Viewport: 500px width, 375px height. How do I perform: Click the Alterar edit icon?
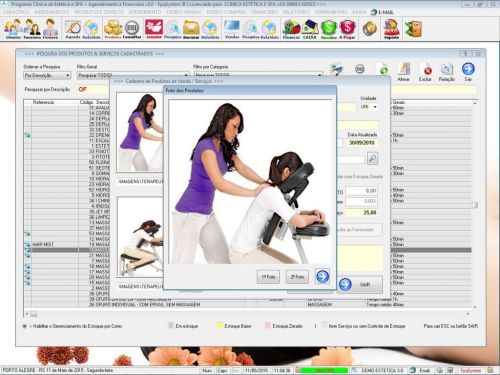coord(403,72)
